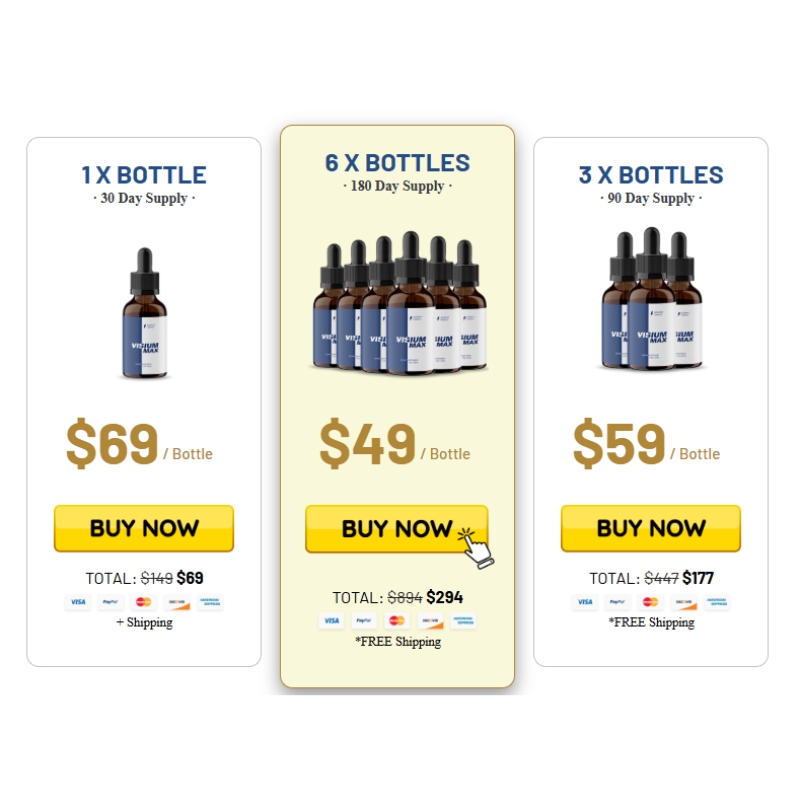Click the 6 X BOTTLES heading
800x800 pixels.
[397, 163]
